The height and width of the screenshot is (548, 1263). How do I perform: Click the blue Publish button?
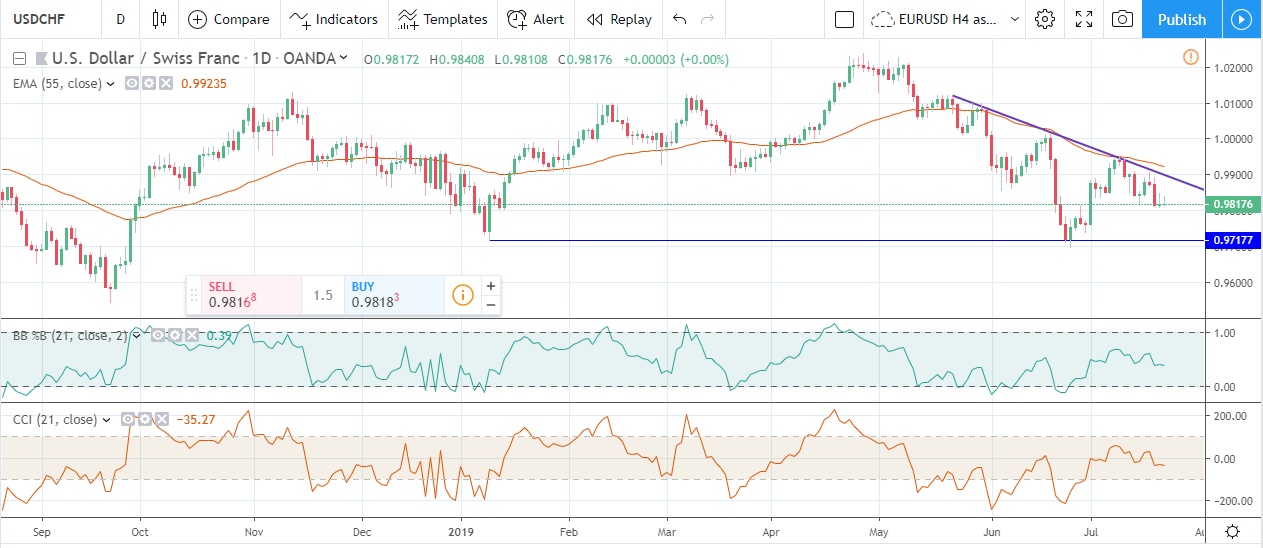(x=1182, y=19)
